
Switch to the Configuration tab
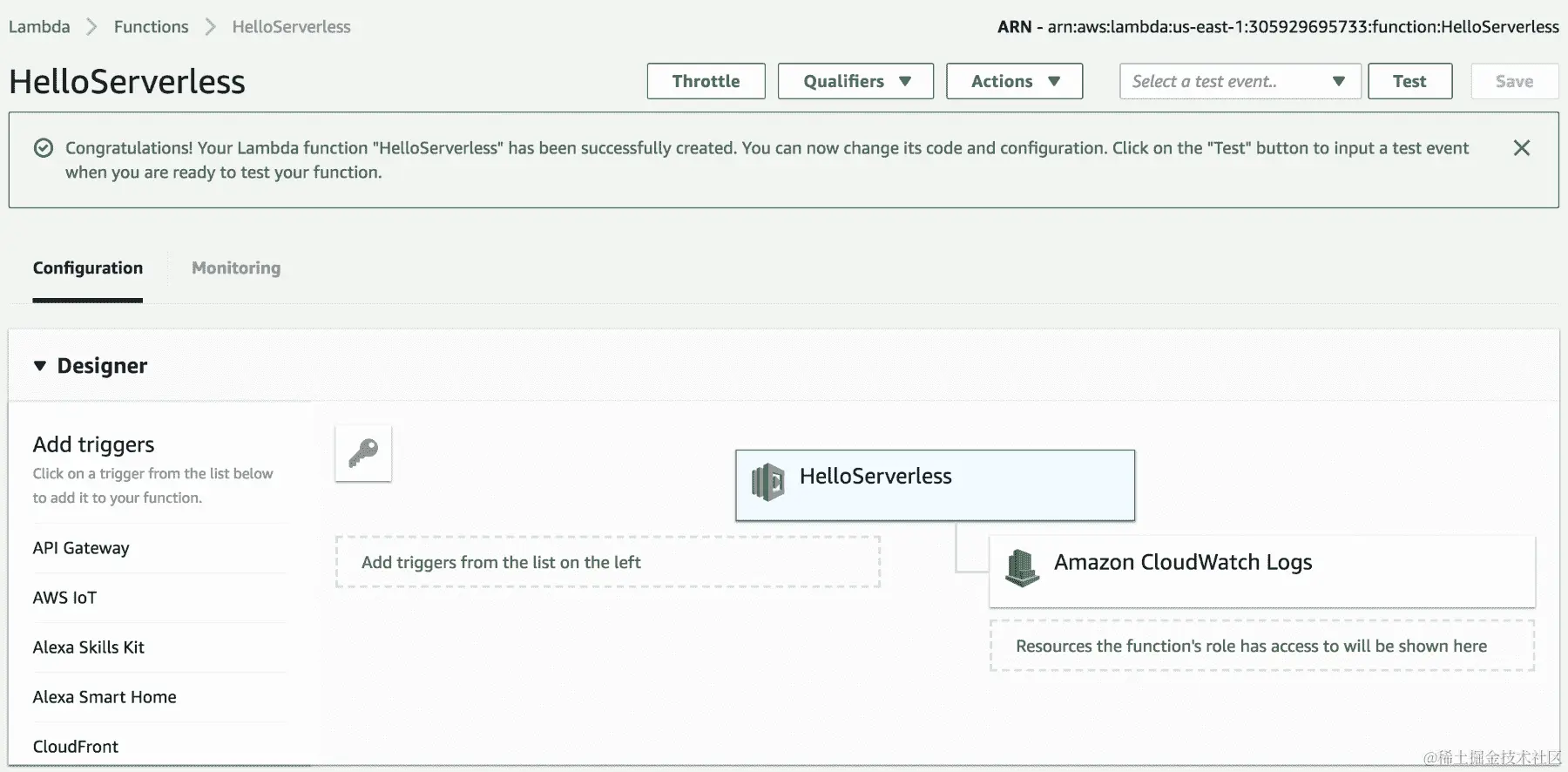(x=88, y=268)
